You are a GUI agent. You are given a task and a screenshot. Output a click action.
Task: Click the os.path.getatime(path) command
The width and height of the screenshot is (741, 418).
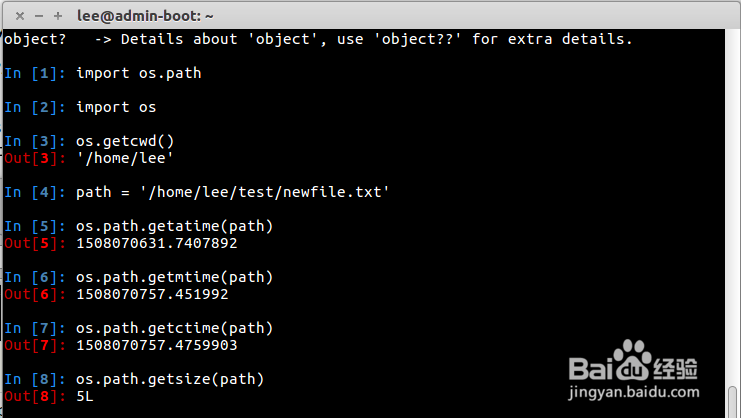[174, 226]
